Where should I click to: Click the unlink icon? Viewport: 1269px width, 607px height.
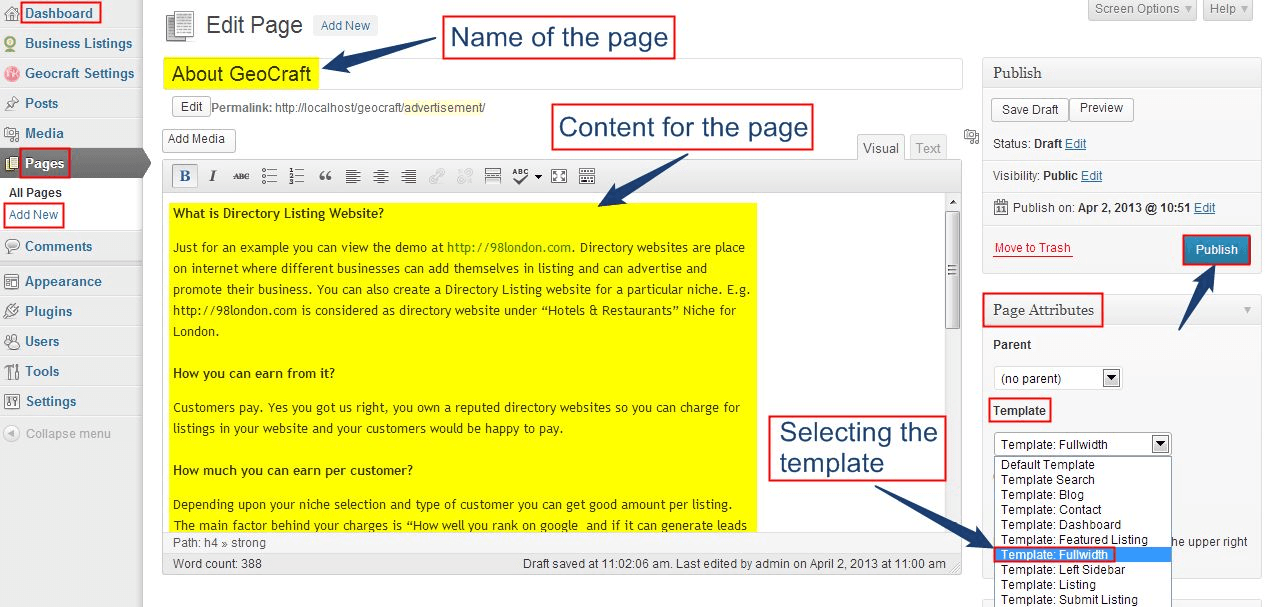click(x=464, y=176)
